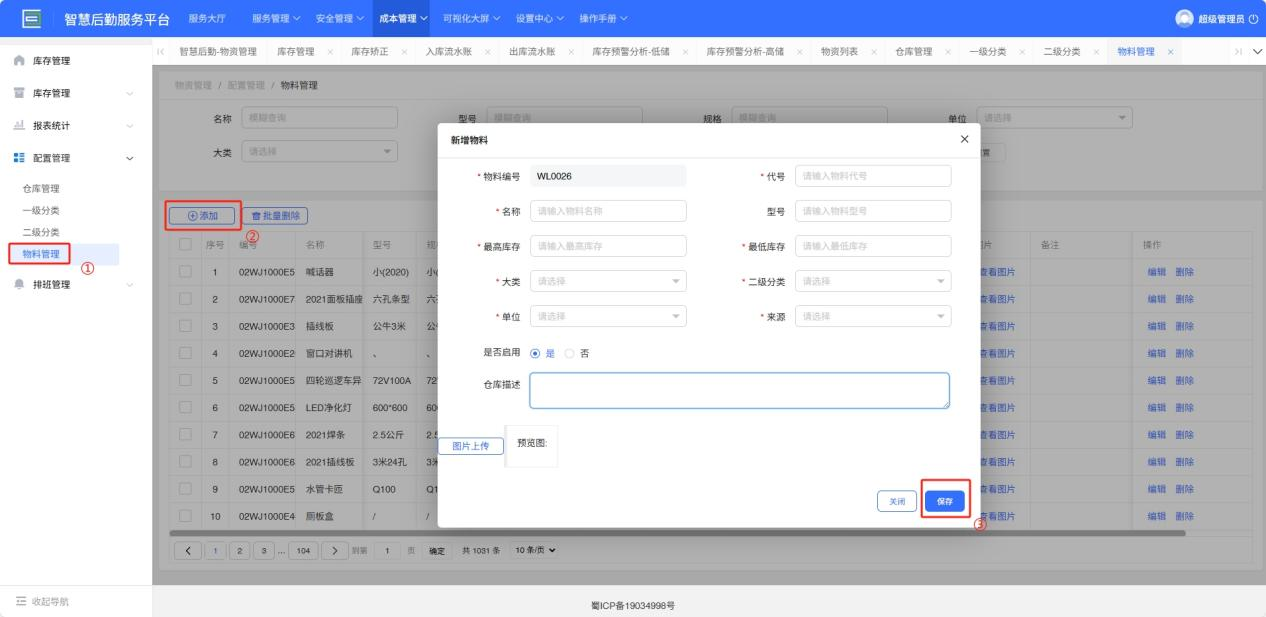Switch to the 入库流水账 tab
Screen dimensions: 1266x617
tap(448, 51)
